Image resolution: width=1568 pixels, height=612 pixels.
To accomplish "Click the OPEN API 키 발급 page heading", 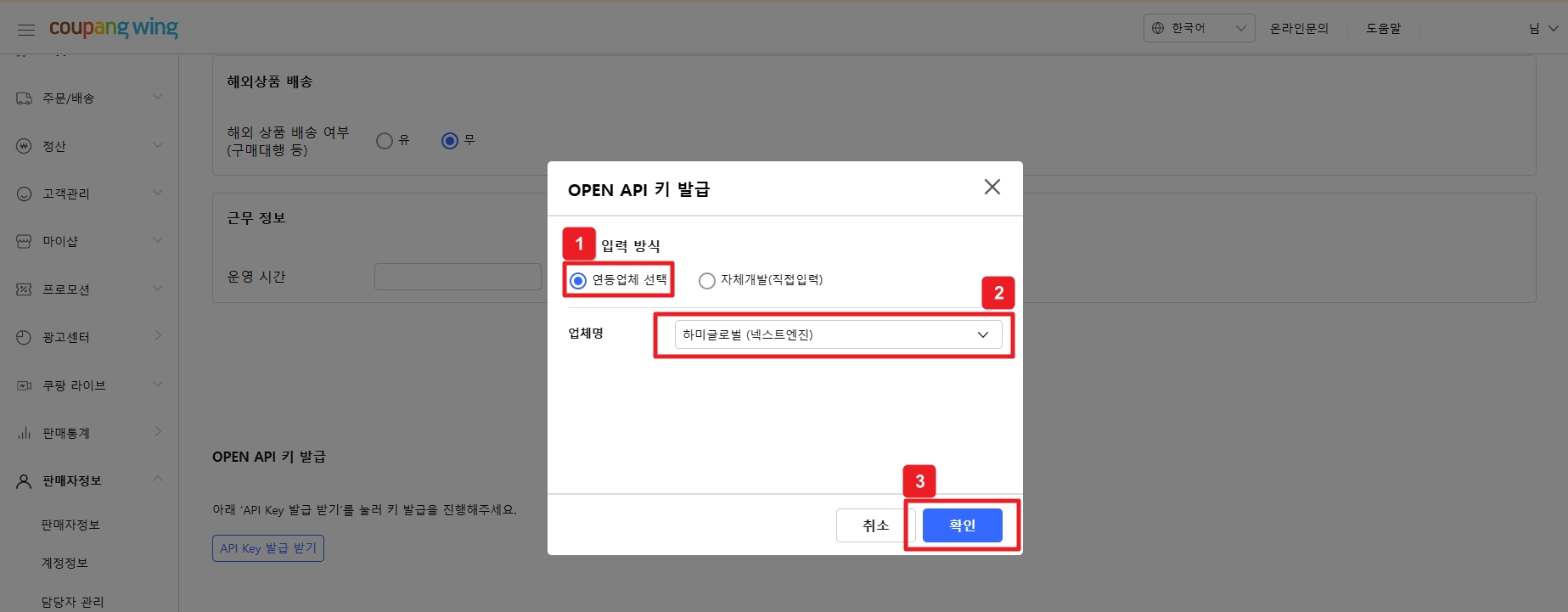I will pyautogui.click(x=269, y=457).
